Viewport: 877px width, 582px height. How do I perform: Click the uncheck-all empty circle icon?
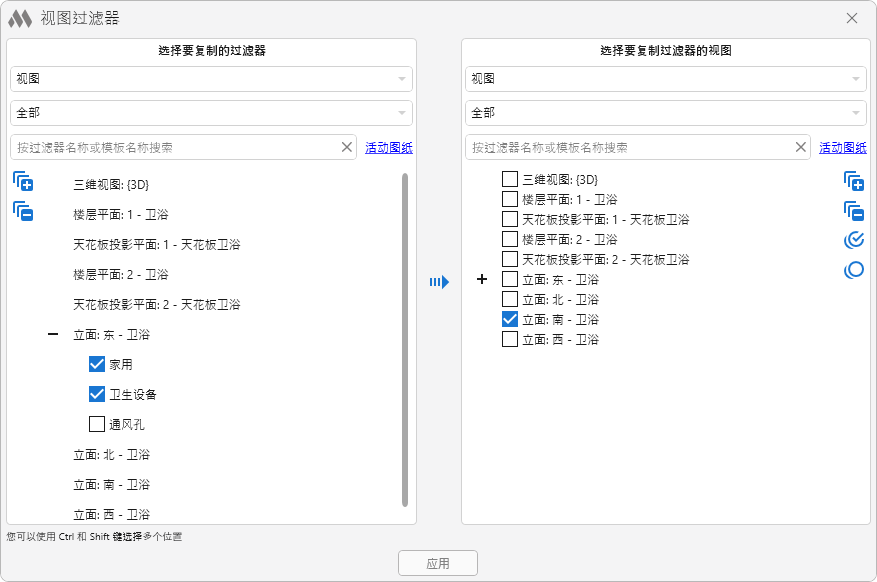click(853, 270)
